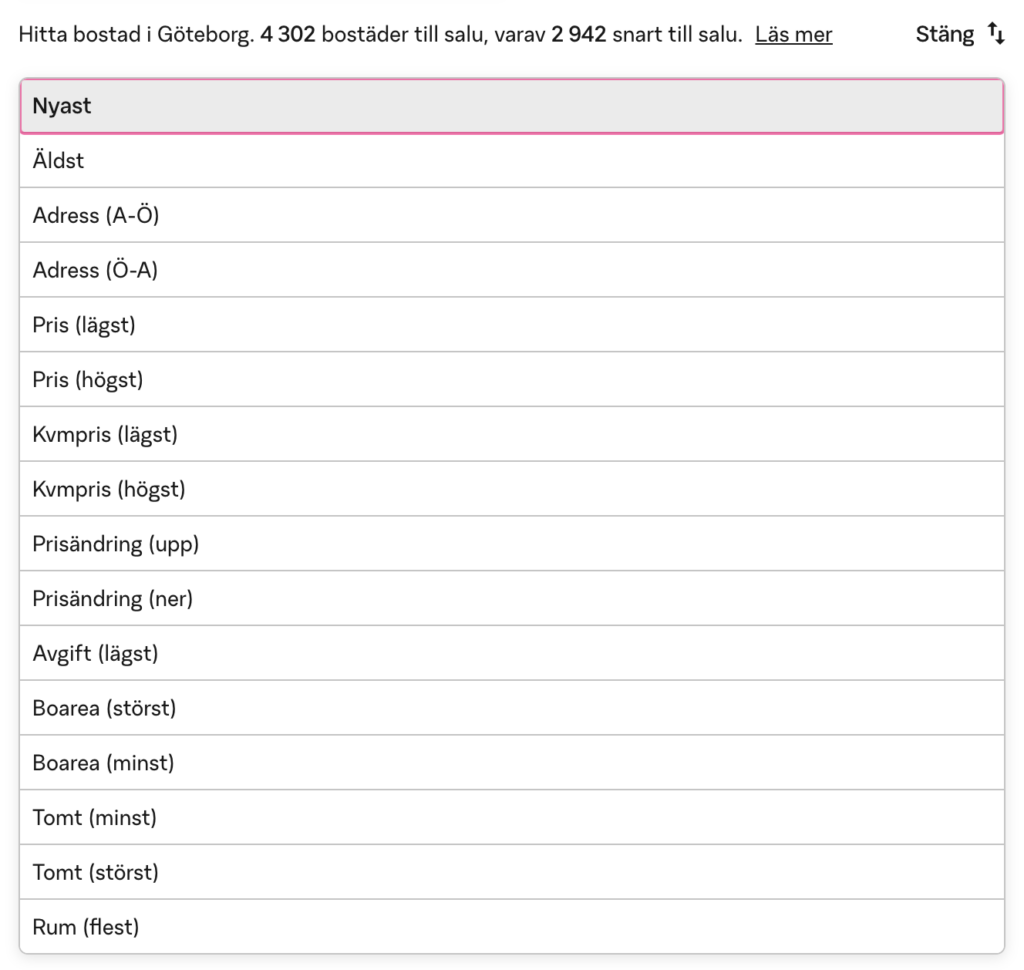Image resolution: width=1024 pixels, height=970 pixels.
Task: Select Nyast sorting option
Action: [511, 106]
